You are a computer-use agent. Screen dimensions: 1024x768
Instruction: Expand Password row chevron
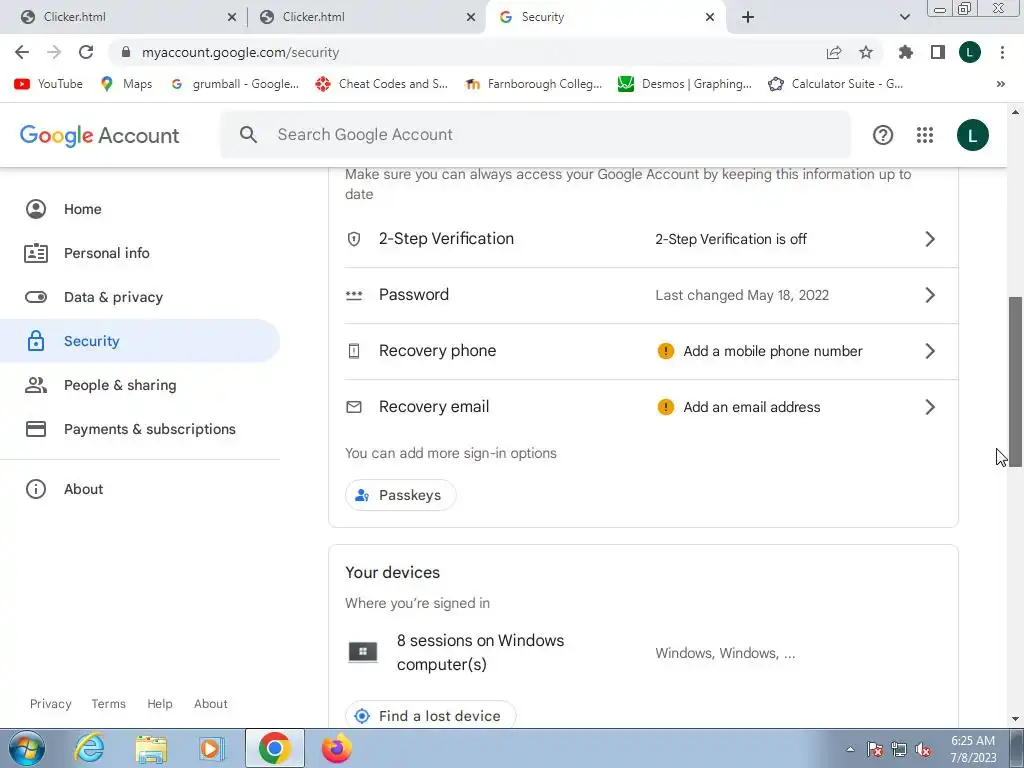pyautogui.click(x=930, y=295)
